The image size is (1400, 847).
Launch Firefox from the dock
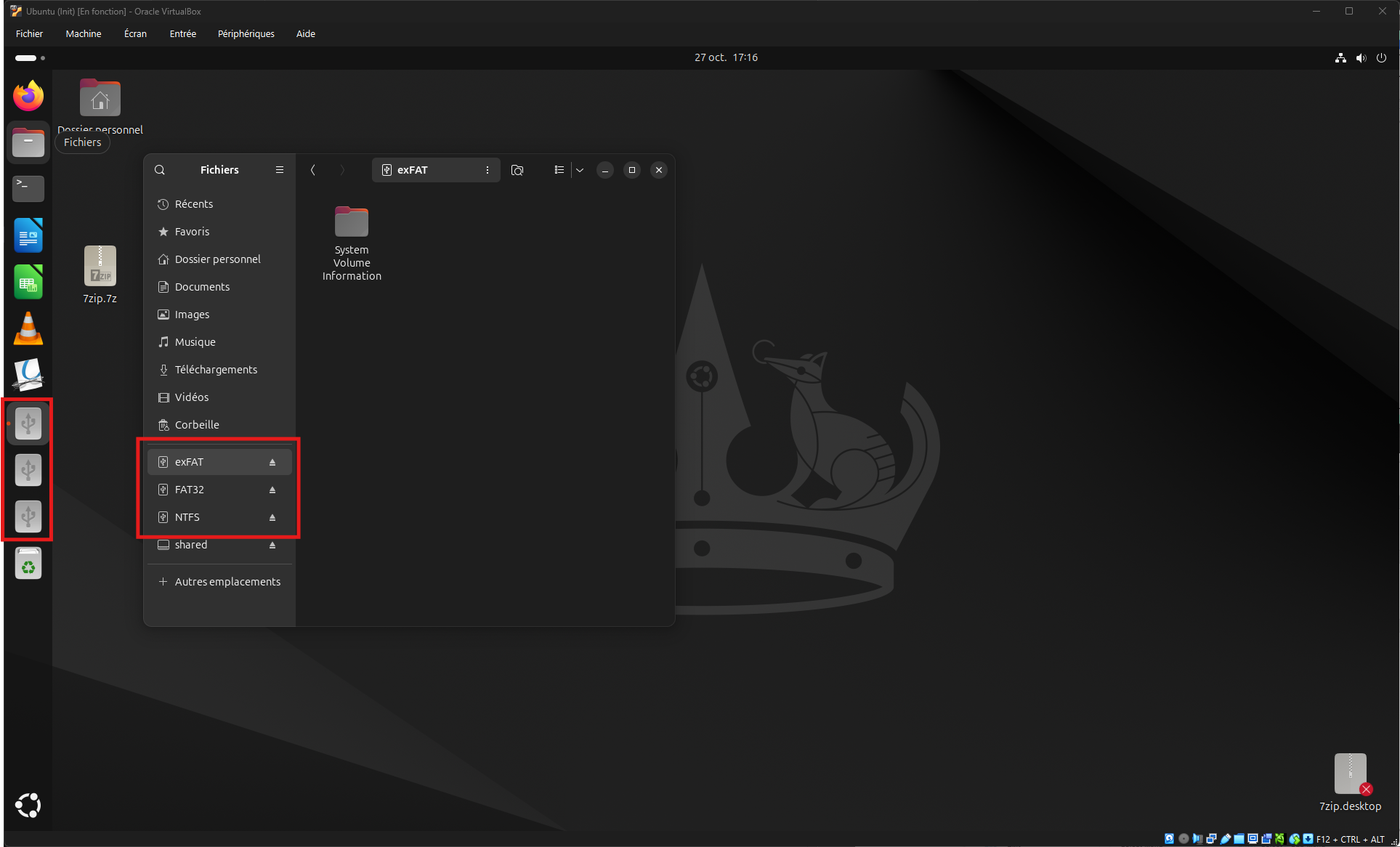(x=28, y=96)
